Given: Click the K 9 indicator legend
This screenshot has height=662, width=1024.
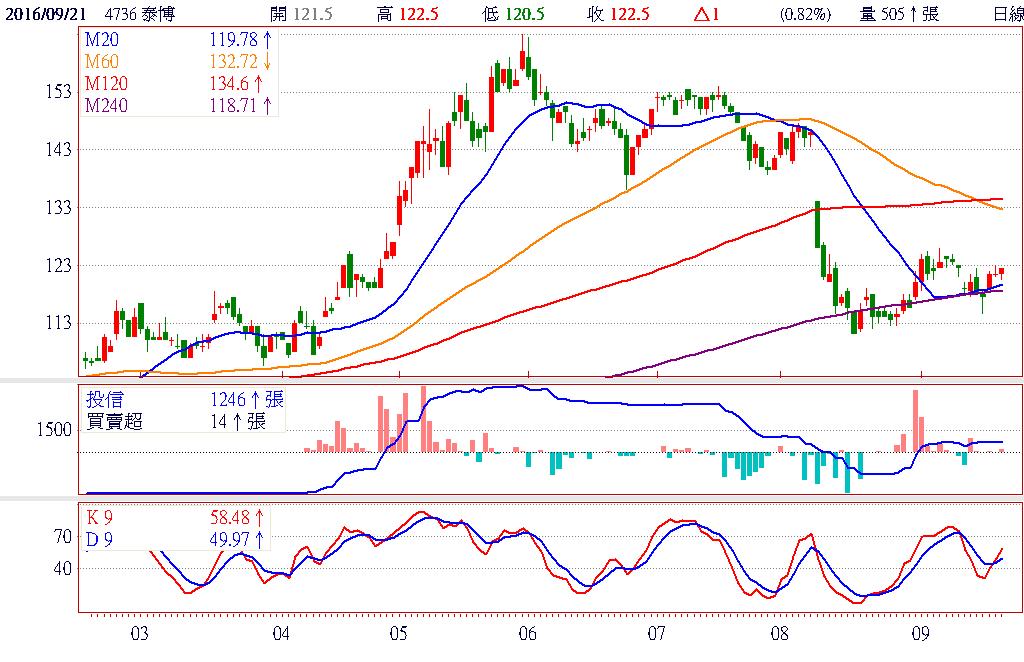Looking at the screenshot, I should pos(100,518).
